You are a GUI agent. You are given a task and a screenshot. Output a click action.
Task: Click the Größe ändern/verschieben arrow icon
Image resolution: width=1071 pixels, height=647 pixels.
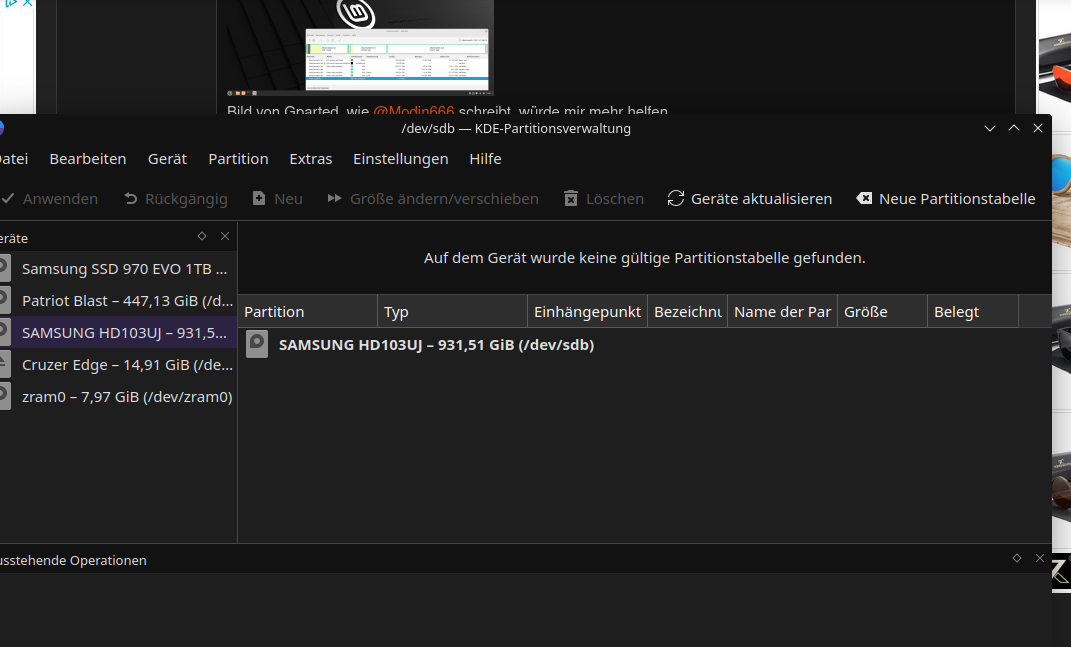pos(334,199)
